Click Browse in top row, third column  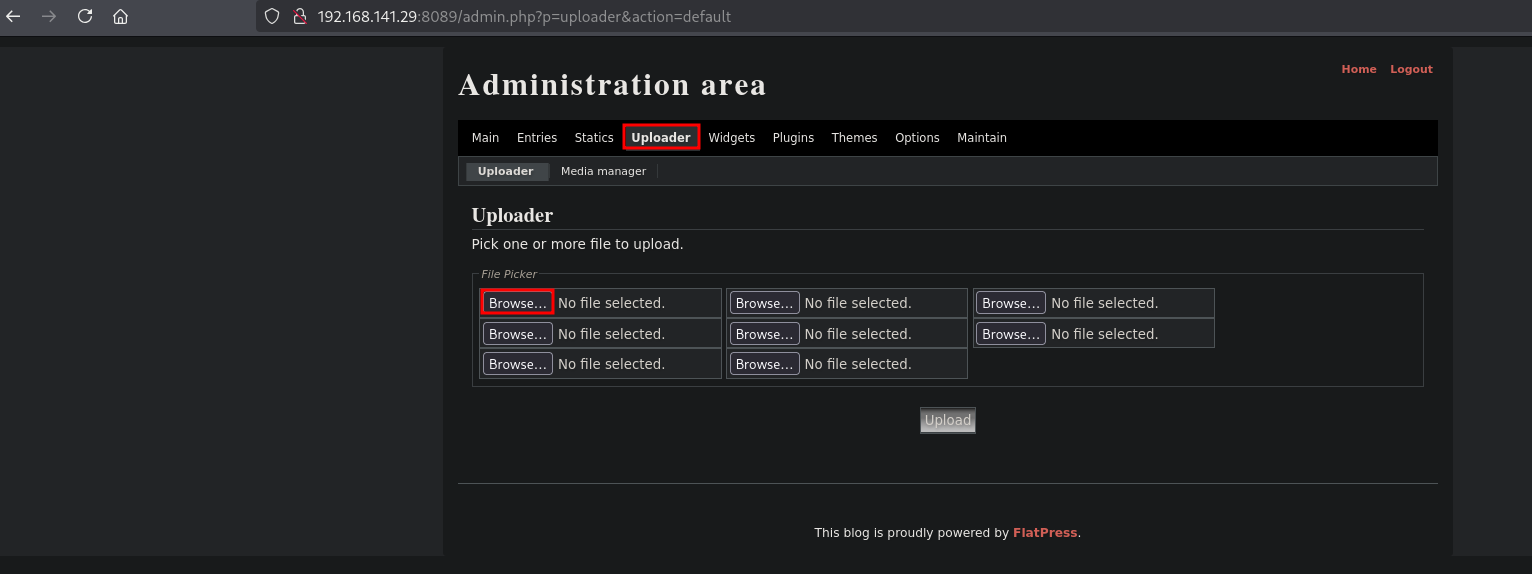(x=1010, y=303)
